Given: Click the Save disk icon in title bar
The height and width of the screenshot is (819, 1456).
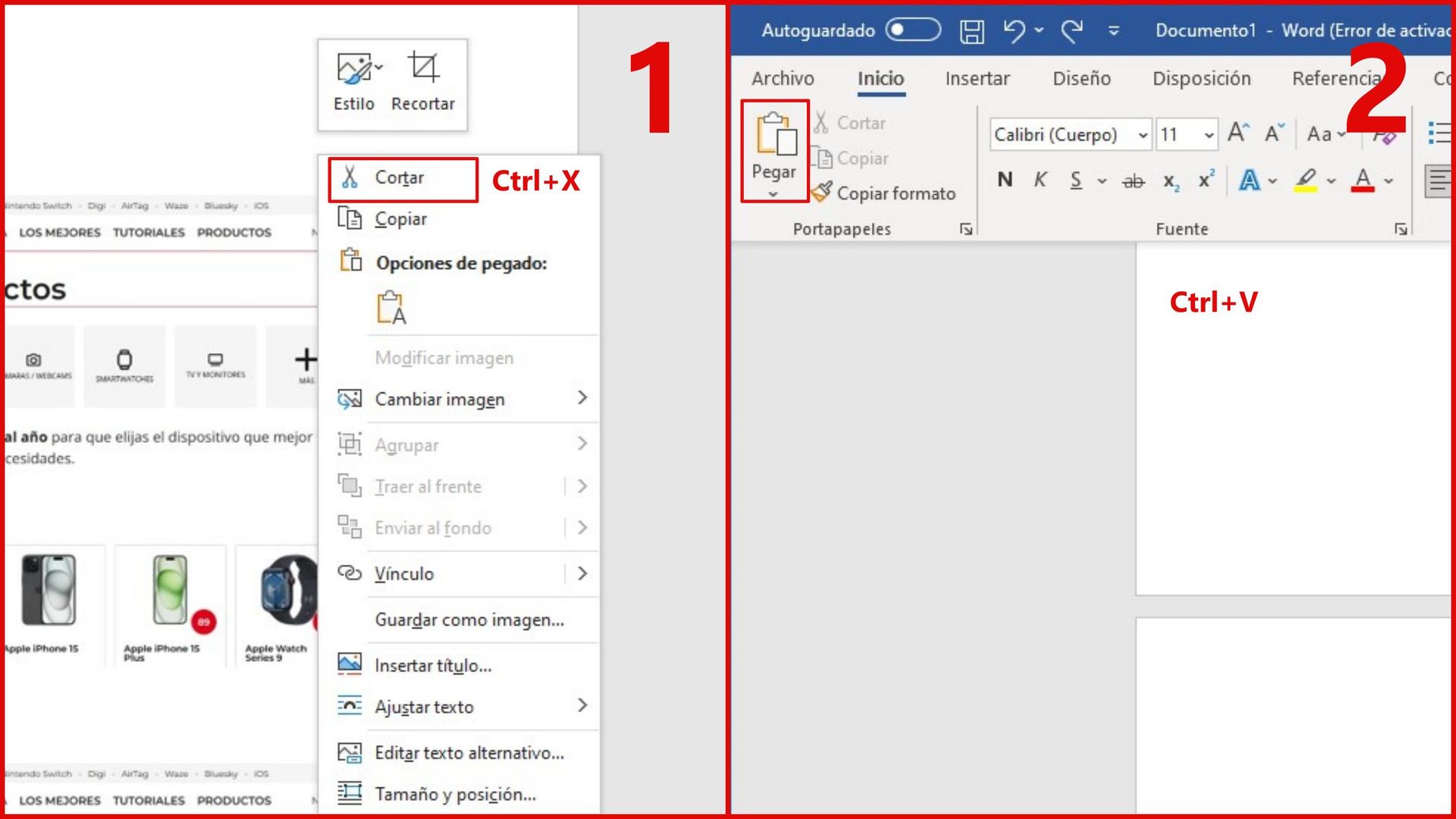Looking at the screenshot, I should click(x=971, y=31).
